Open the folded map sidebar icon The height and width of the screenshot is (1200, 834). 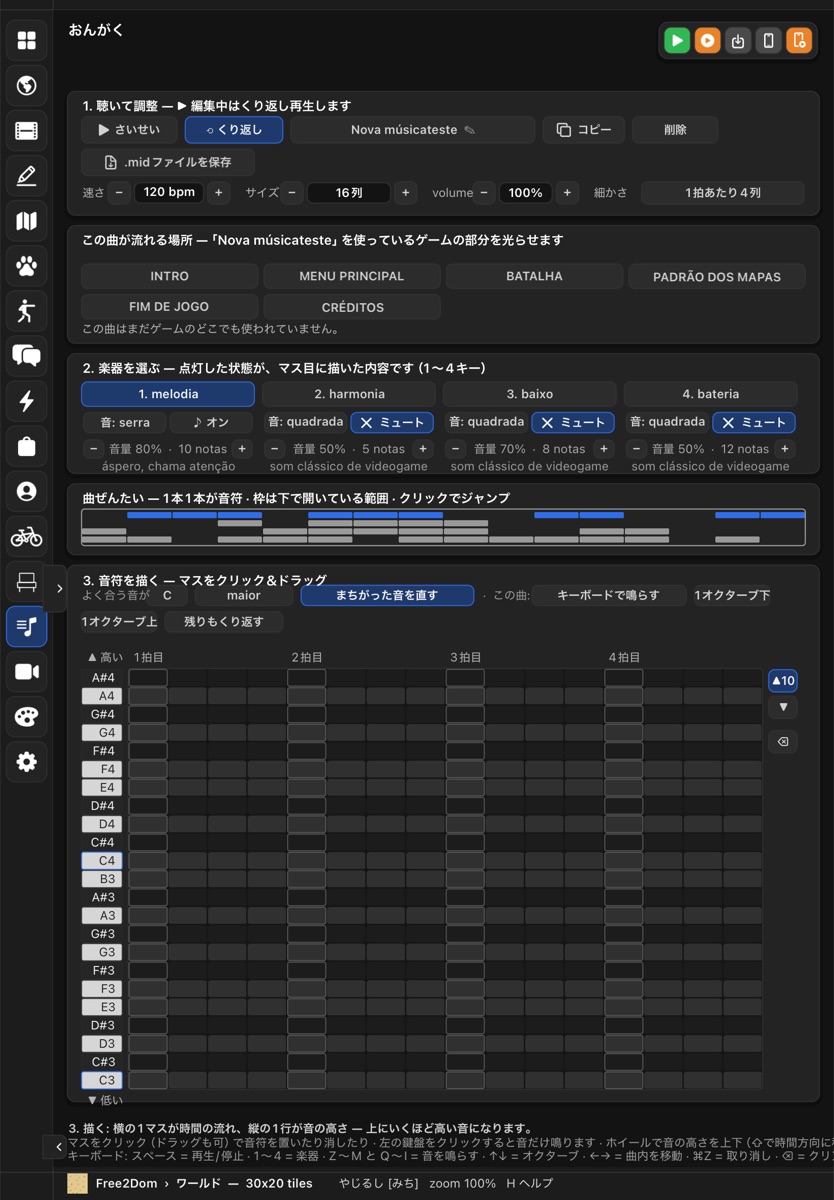click(x=27, y=221)
